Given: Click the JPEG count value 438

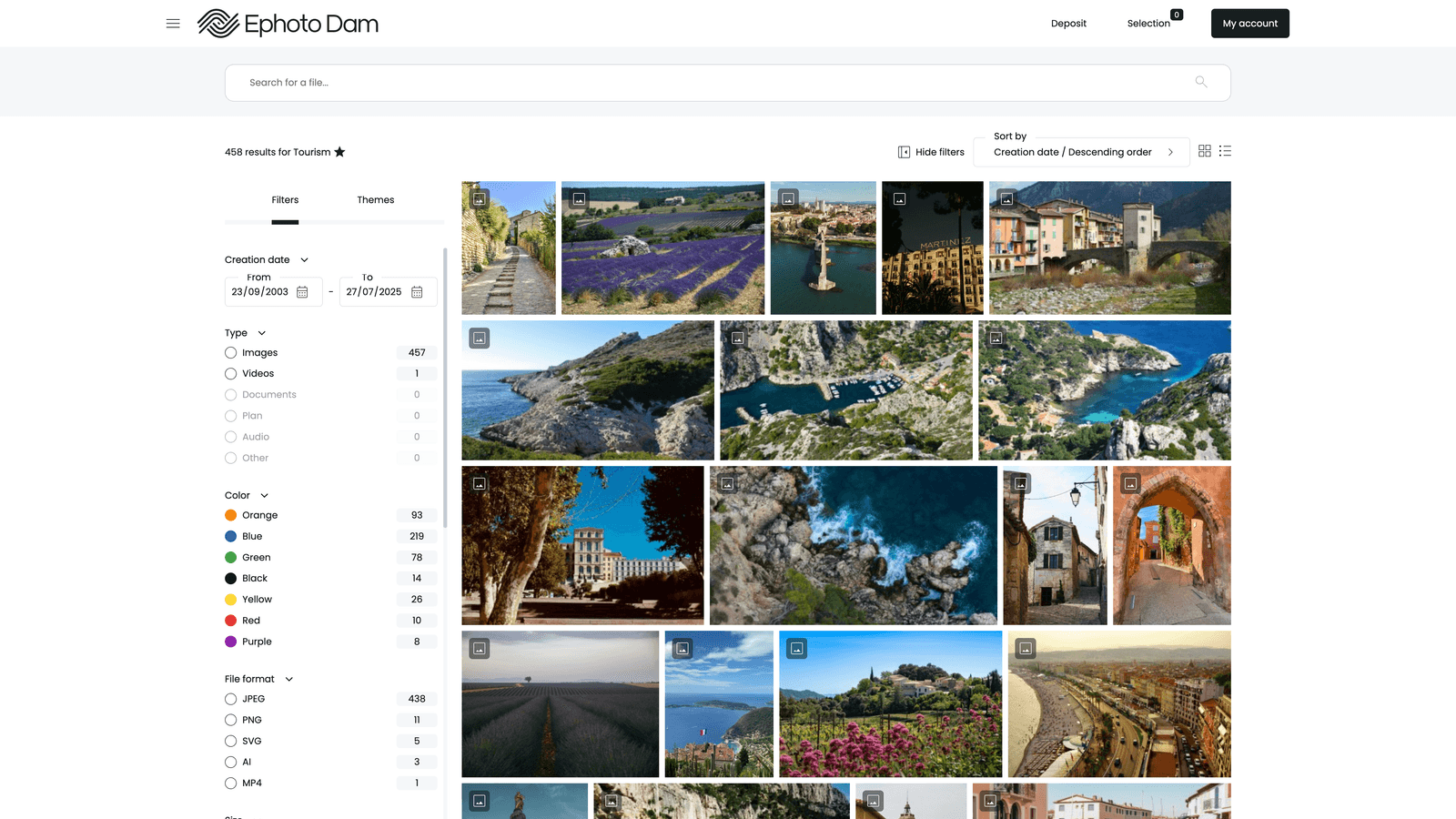Looking at the screenshot, I should pos(417,699).
